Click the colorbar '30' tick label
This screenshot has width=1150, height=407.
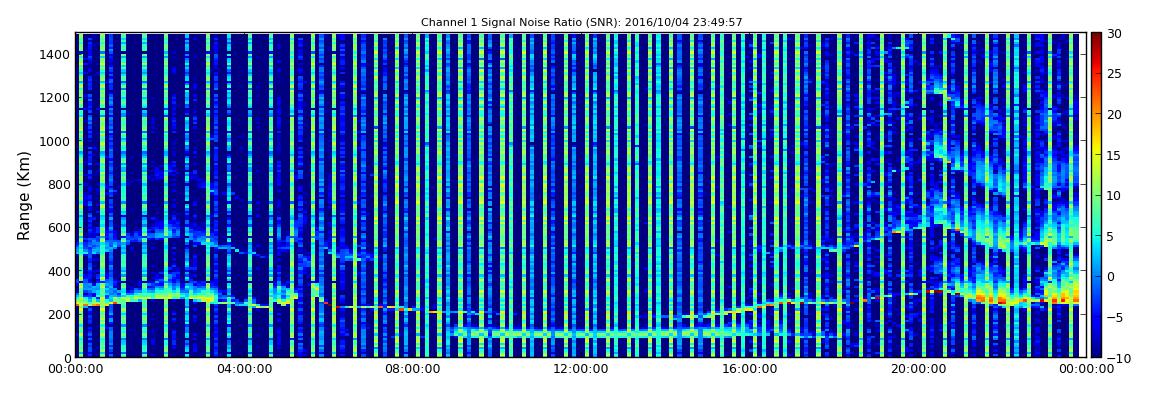(x=1115, y=34)
